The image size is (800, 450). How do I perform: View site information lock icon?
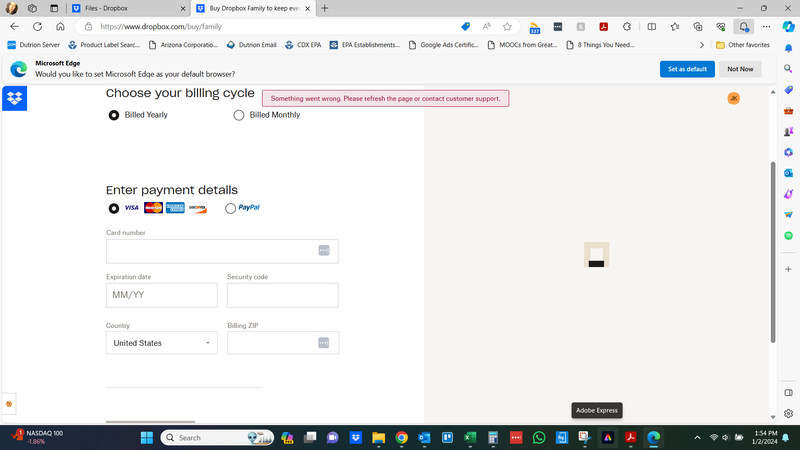tap(88, 27)
